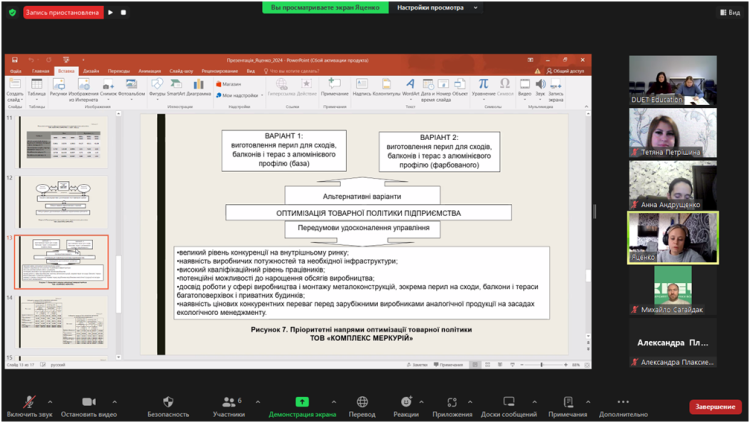750x423 pixels.
Task: Switch layout using Вид button
Action: point(728,12)
